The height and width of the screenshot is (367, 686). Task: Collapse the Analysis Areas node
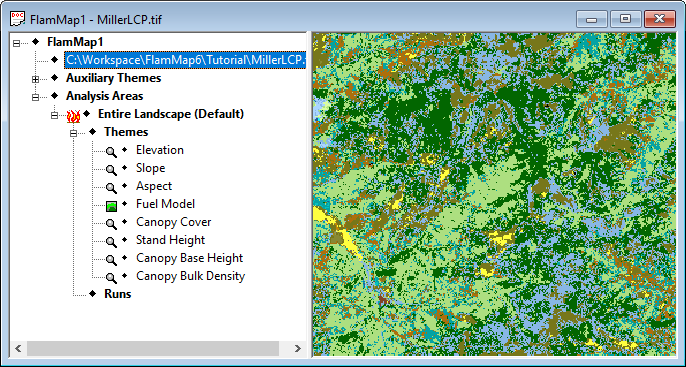pos(35,97)
